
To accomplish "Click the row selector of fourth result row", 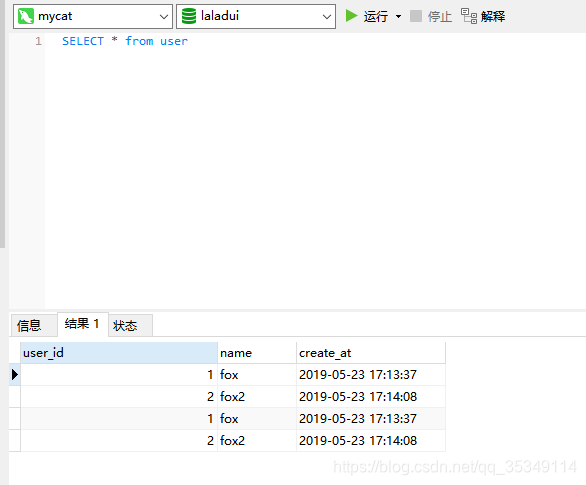I will coord(15,441).
